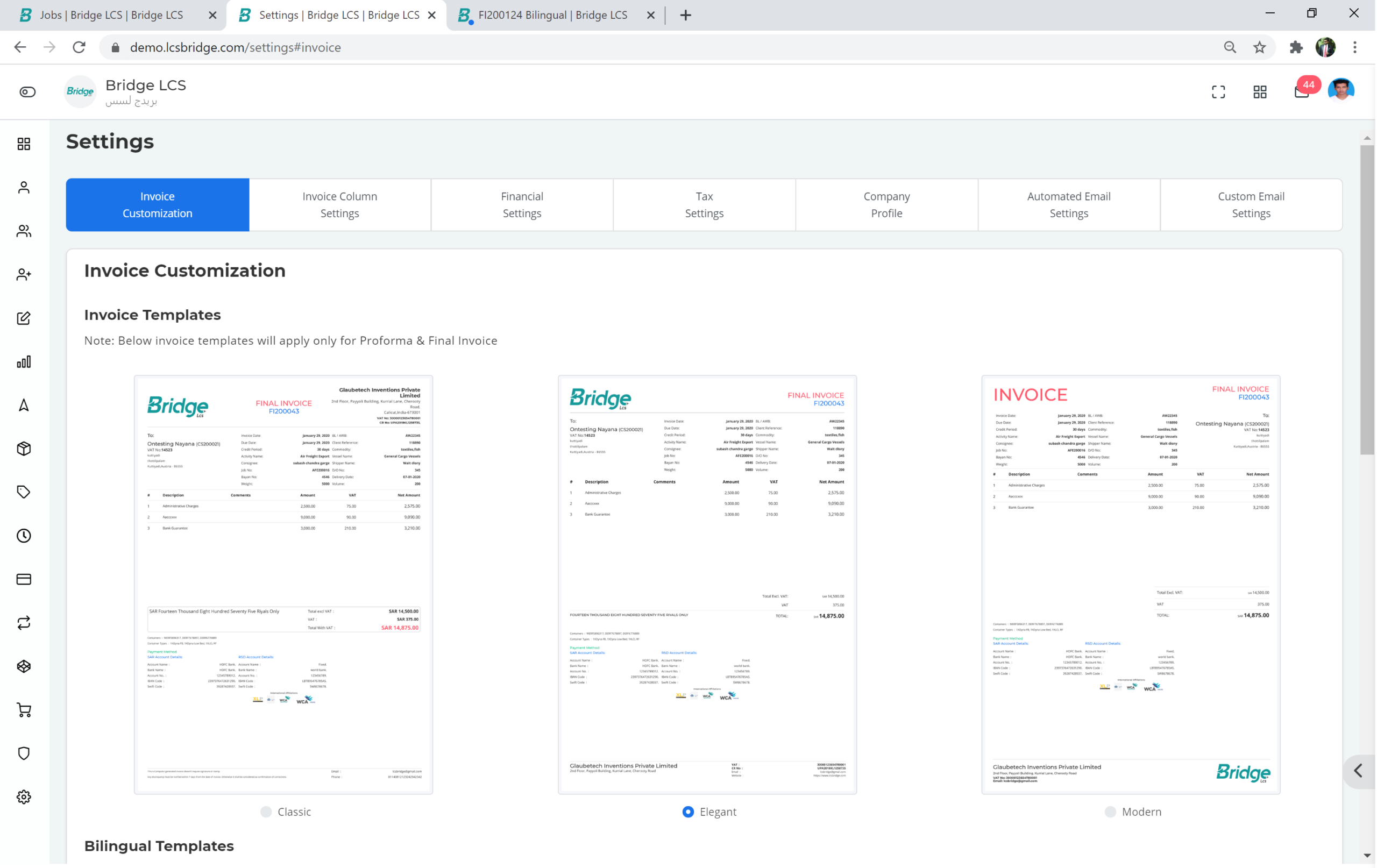Switch to FI200124 Bilingual browser tab

[x=552, y=16]
